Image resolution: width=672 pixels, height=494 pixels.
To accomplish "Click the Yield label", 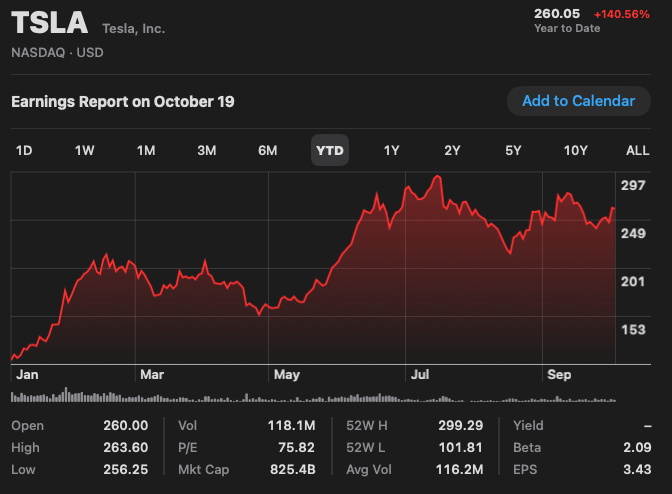I will click(x=528, y=425).
